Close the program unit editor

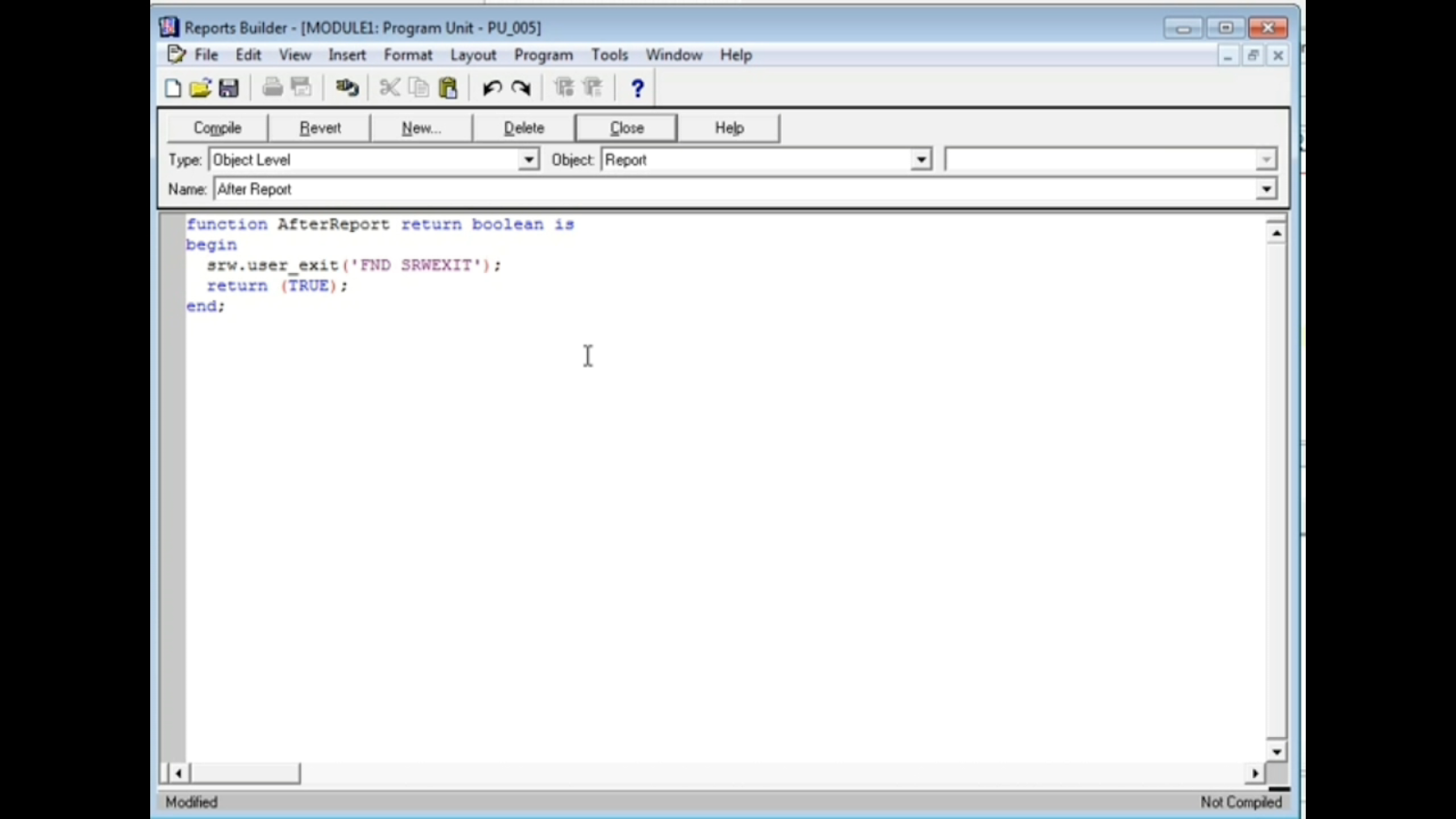click(626, 127)
